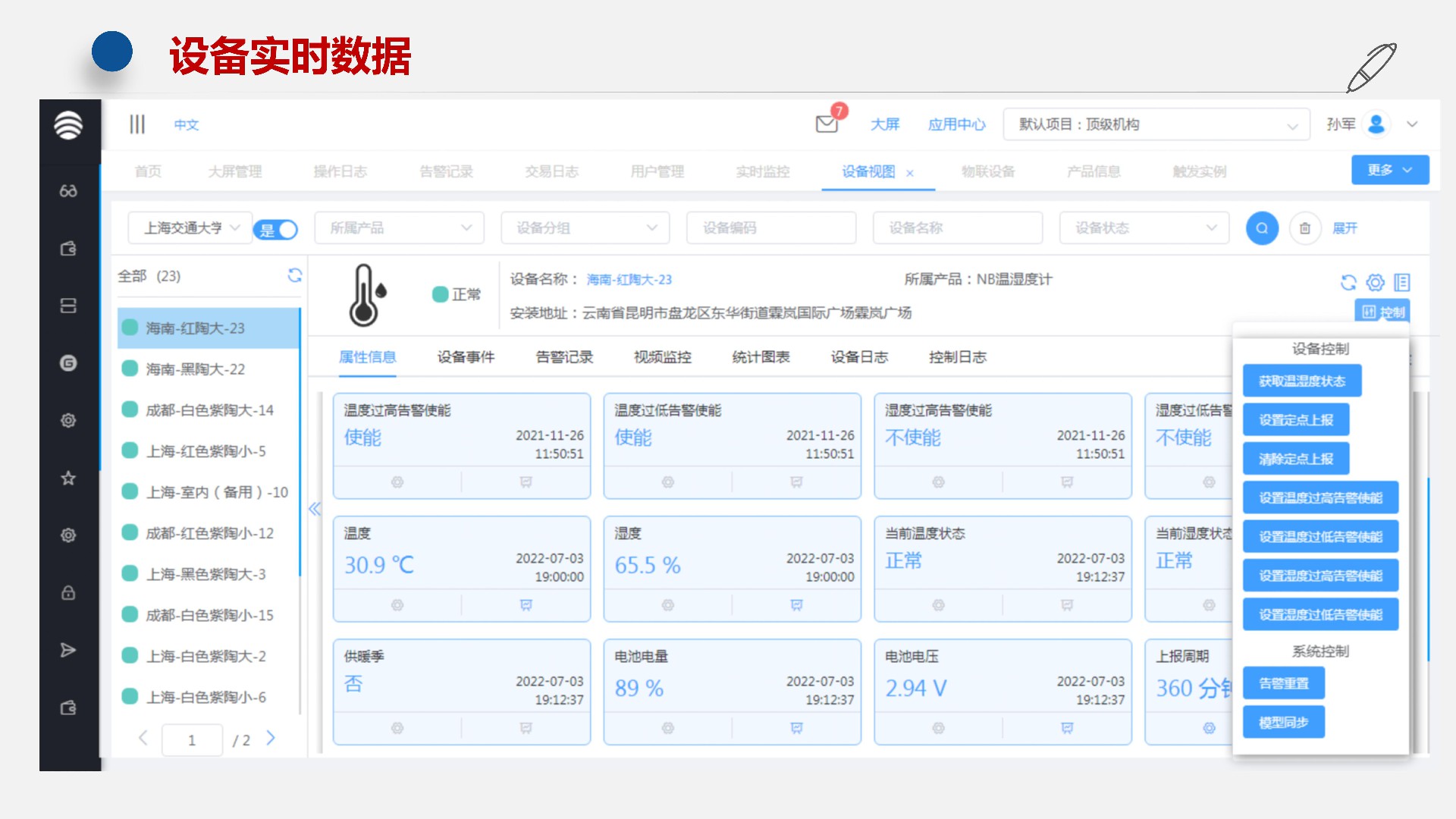
Task: Expand the 所属产品 dropdown
Action: (400, 228)
